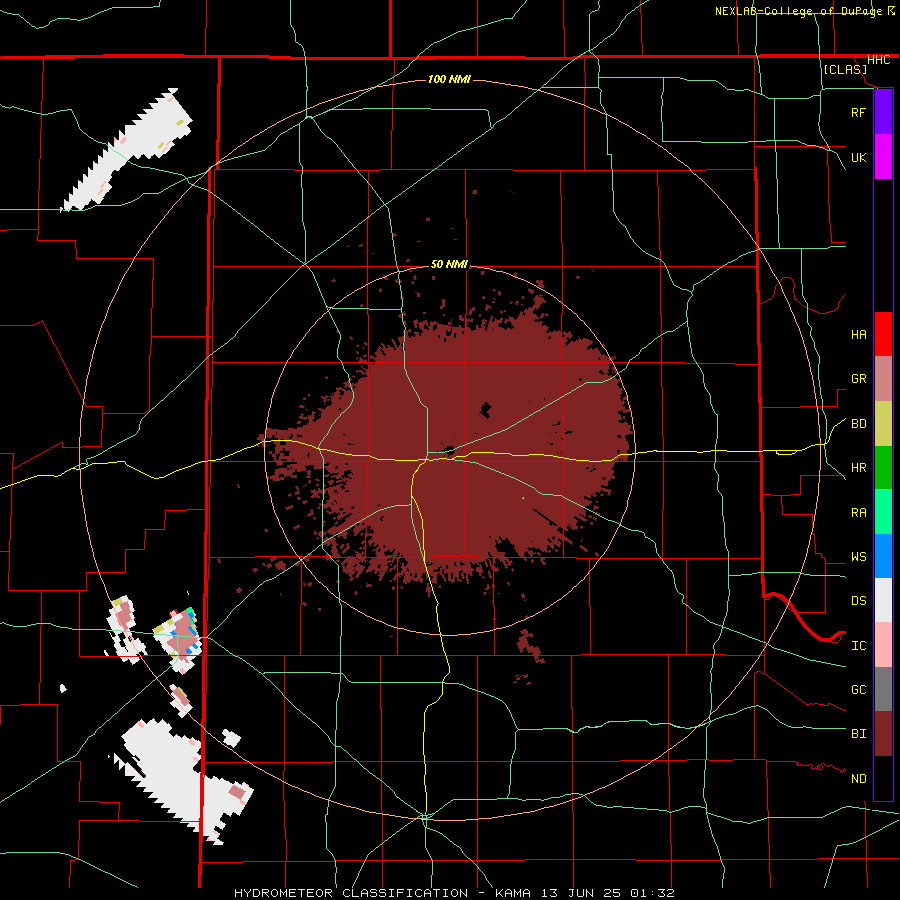
Task: Click the HA red legend swatch
Action: (x=883, y=334)
